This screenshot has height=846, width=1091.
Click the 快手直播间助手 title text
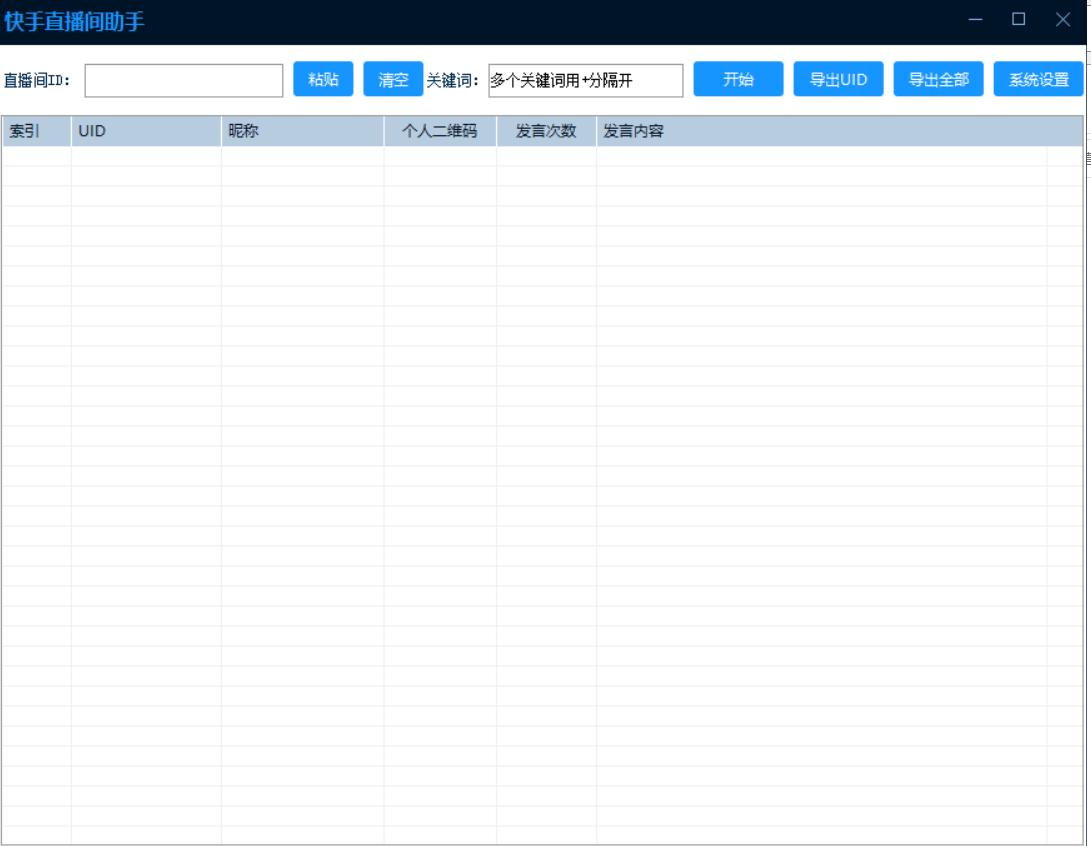[x=74, y=22]
